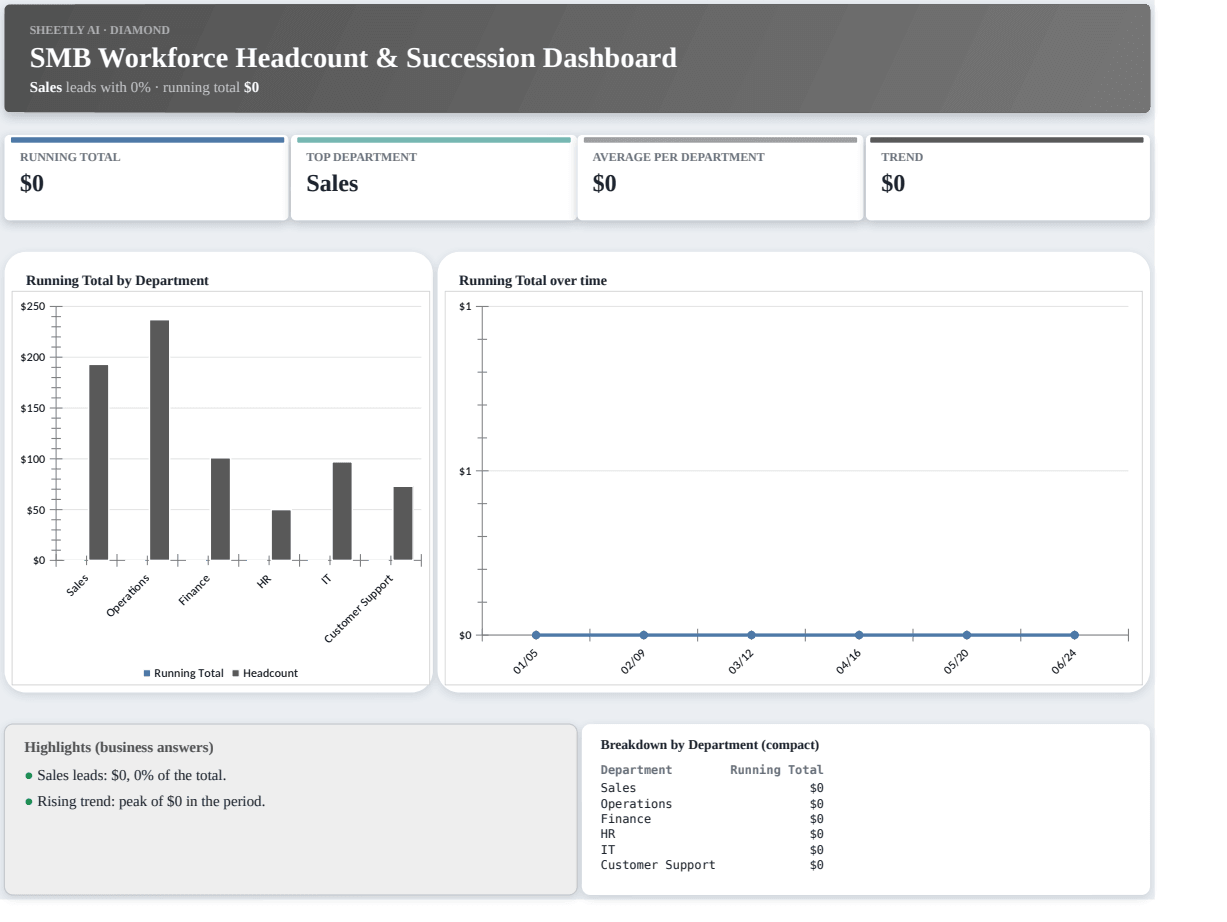Click the $100 y-axis label on bar chart

pyautogui.click(x=33, y=459)
